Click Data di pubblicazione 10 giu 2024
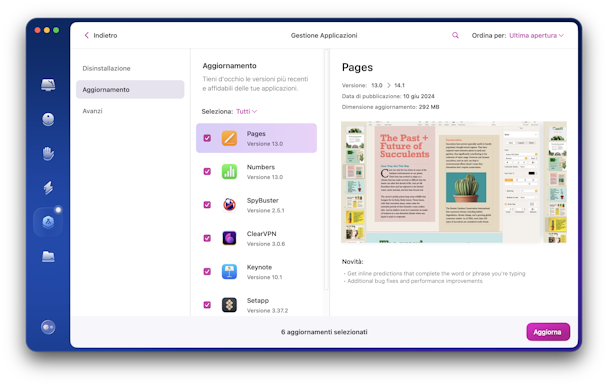608x386 pixels. pos(388,96)
